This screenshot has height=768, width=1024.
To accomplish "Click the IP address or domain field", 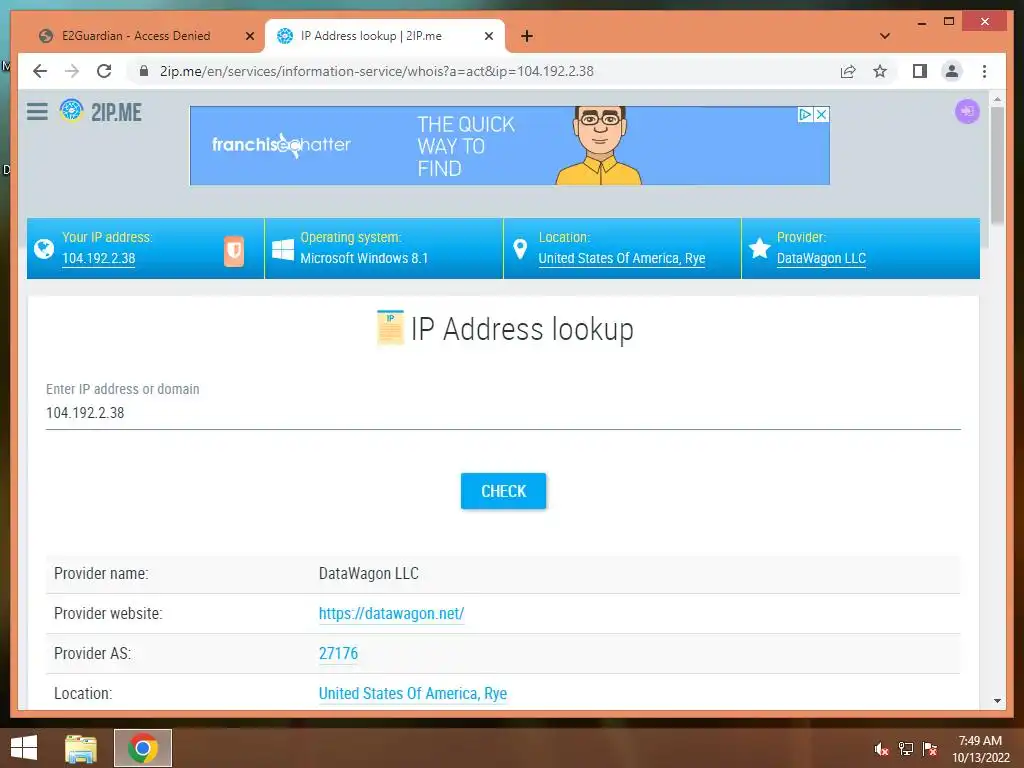I will click(x=503, y=413).
